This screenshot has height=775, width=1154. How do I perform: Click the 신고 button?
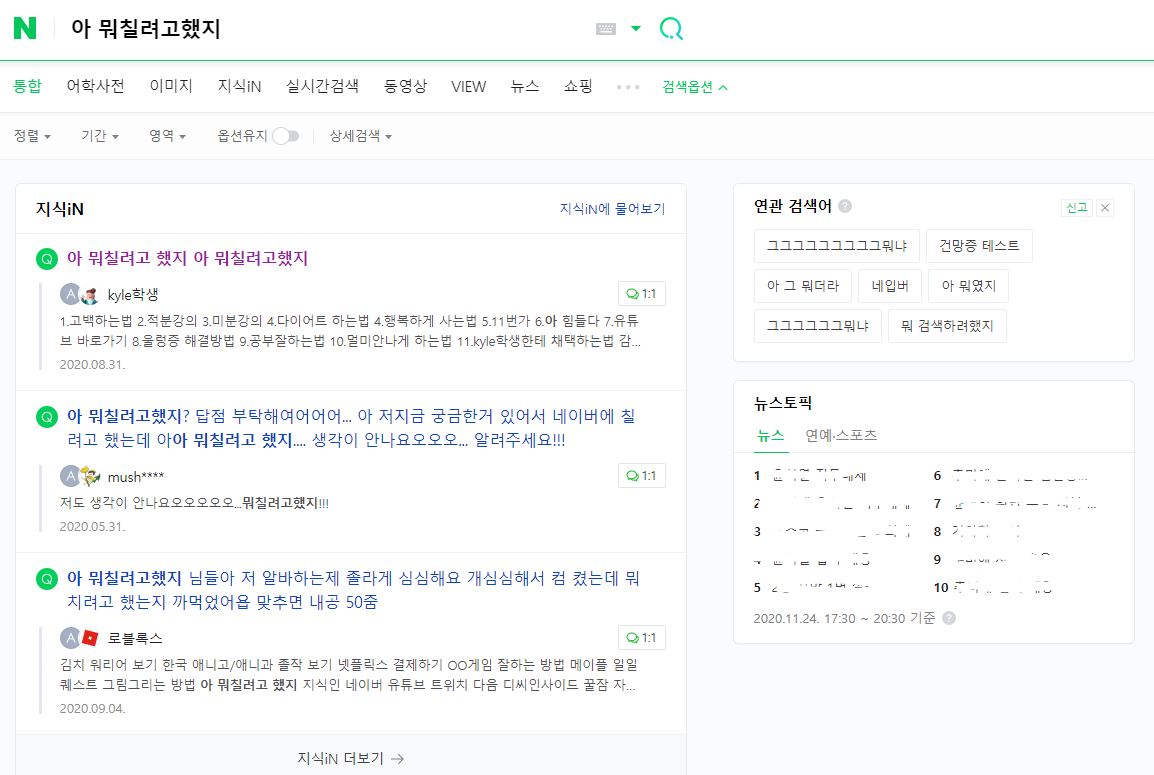coord(1077,208)
